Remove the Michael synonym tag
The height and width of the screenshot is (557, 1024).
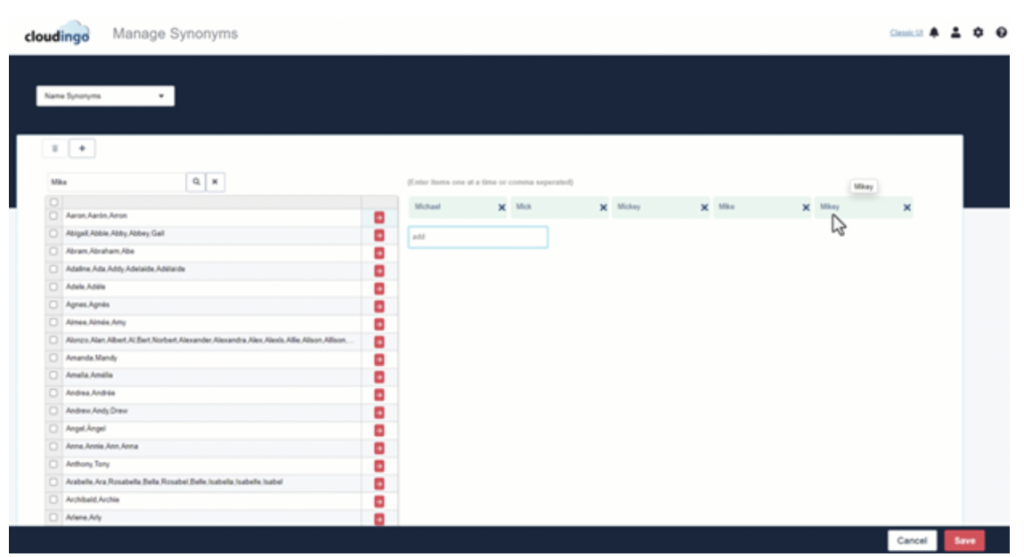502,207
